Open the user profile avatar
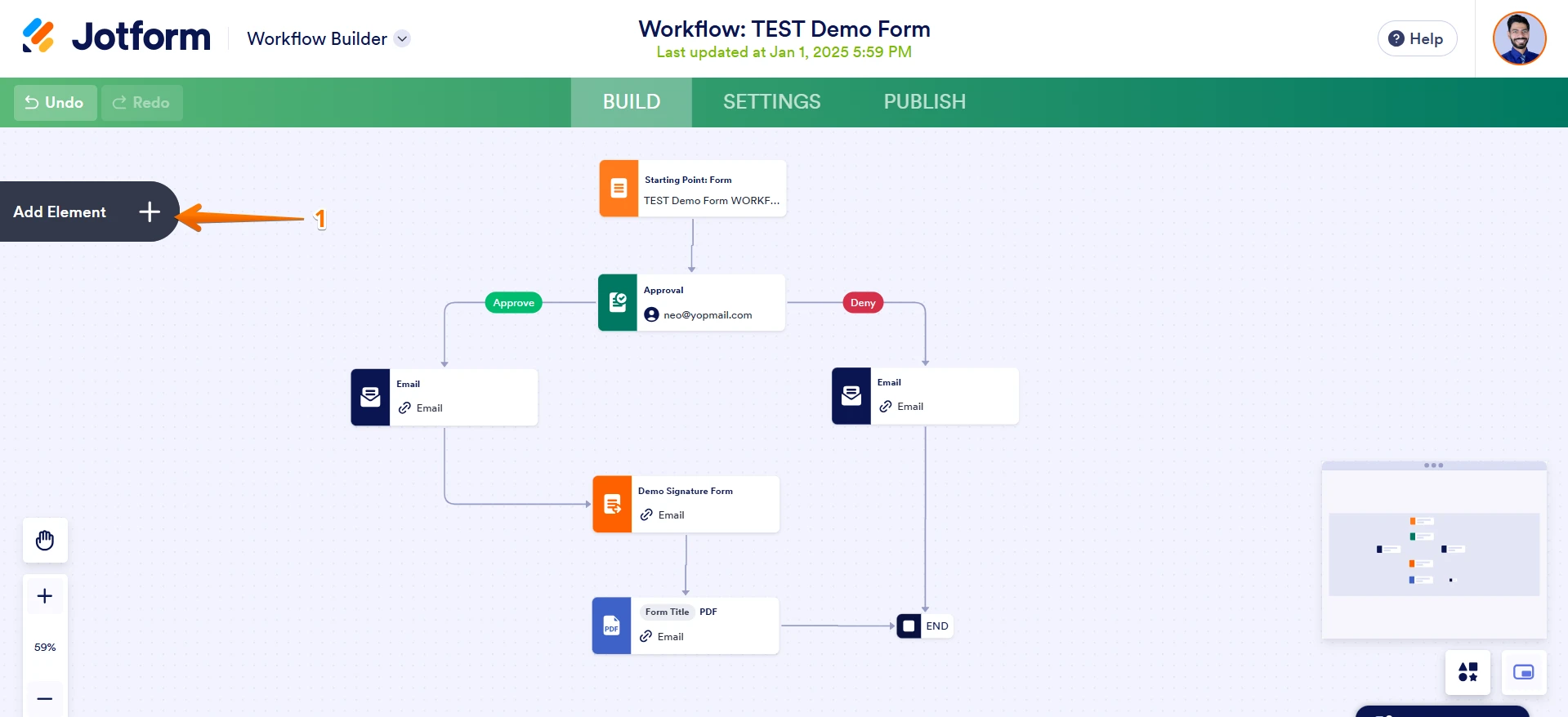The height and width of the screenshot is (717, 1568). click(1519, 38)
